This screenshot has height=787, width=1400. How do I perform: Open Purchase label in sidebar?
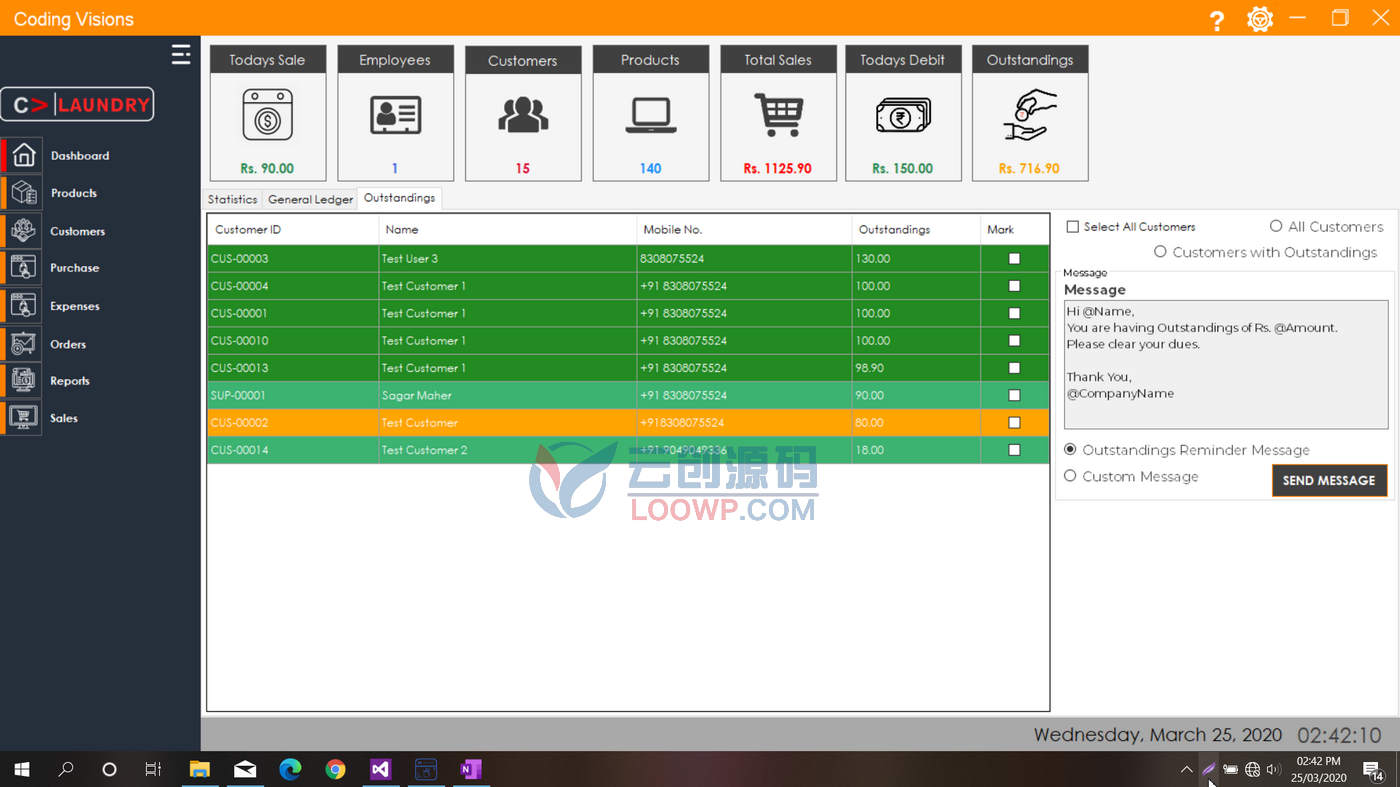click(75, 268)
